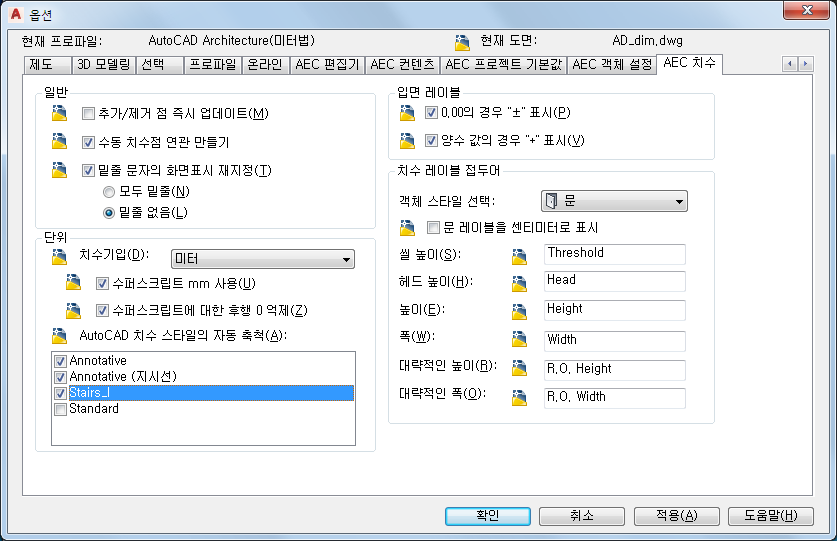Toggle 수퍼스크립트에 대한 후행 0 억제(Z)

tap(102, 310)
